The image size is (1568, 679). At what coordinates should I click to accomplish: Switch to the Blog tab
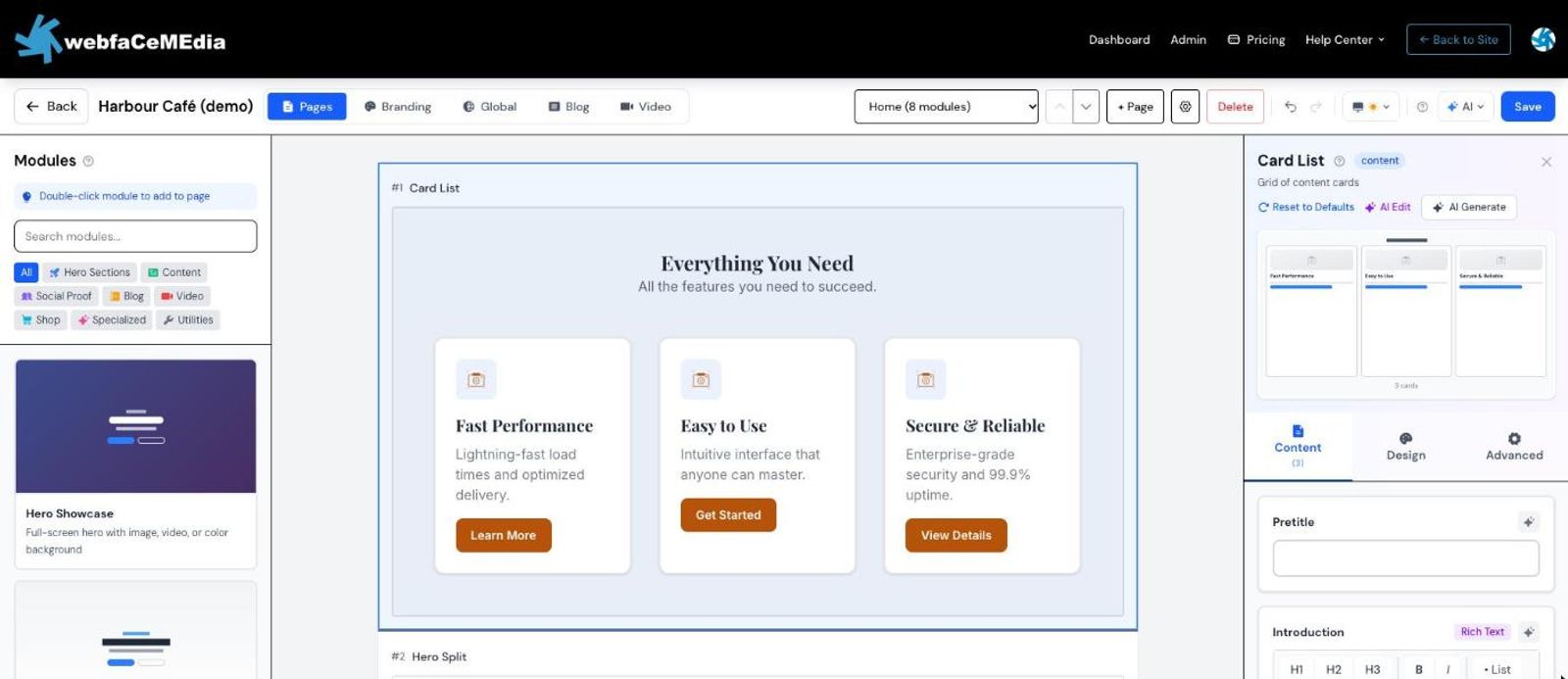pos(568,107)
